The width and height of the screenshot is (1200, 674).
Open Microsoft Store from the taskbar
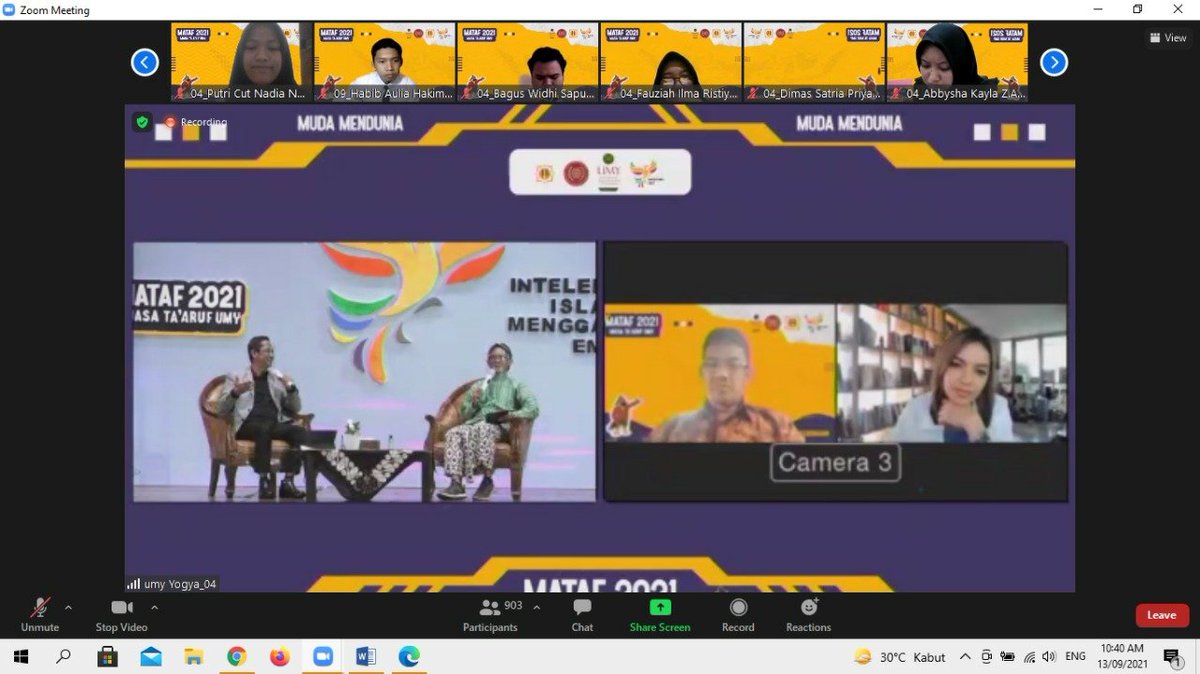coord(107,657)
